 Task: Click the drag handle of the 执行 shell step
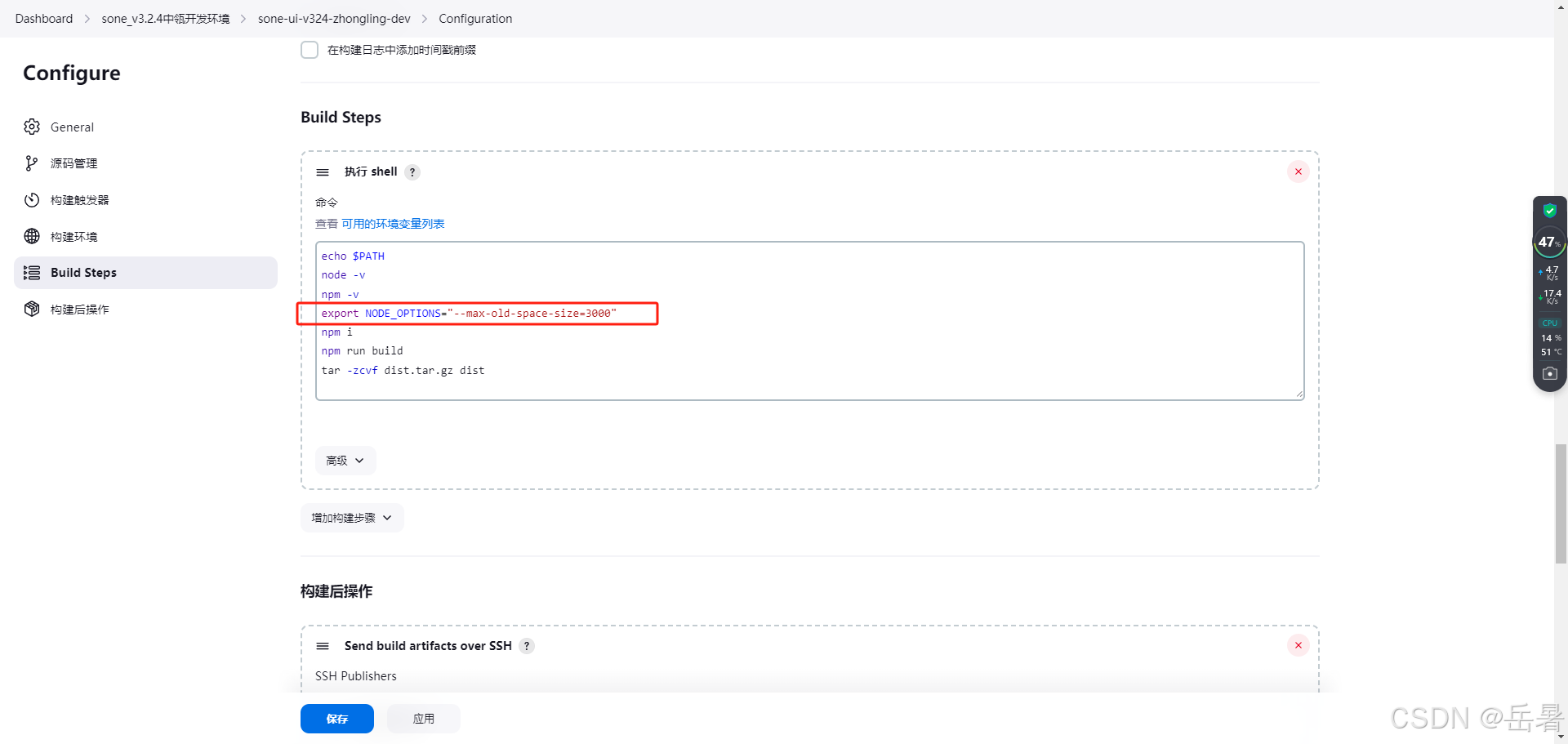323,172
